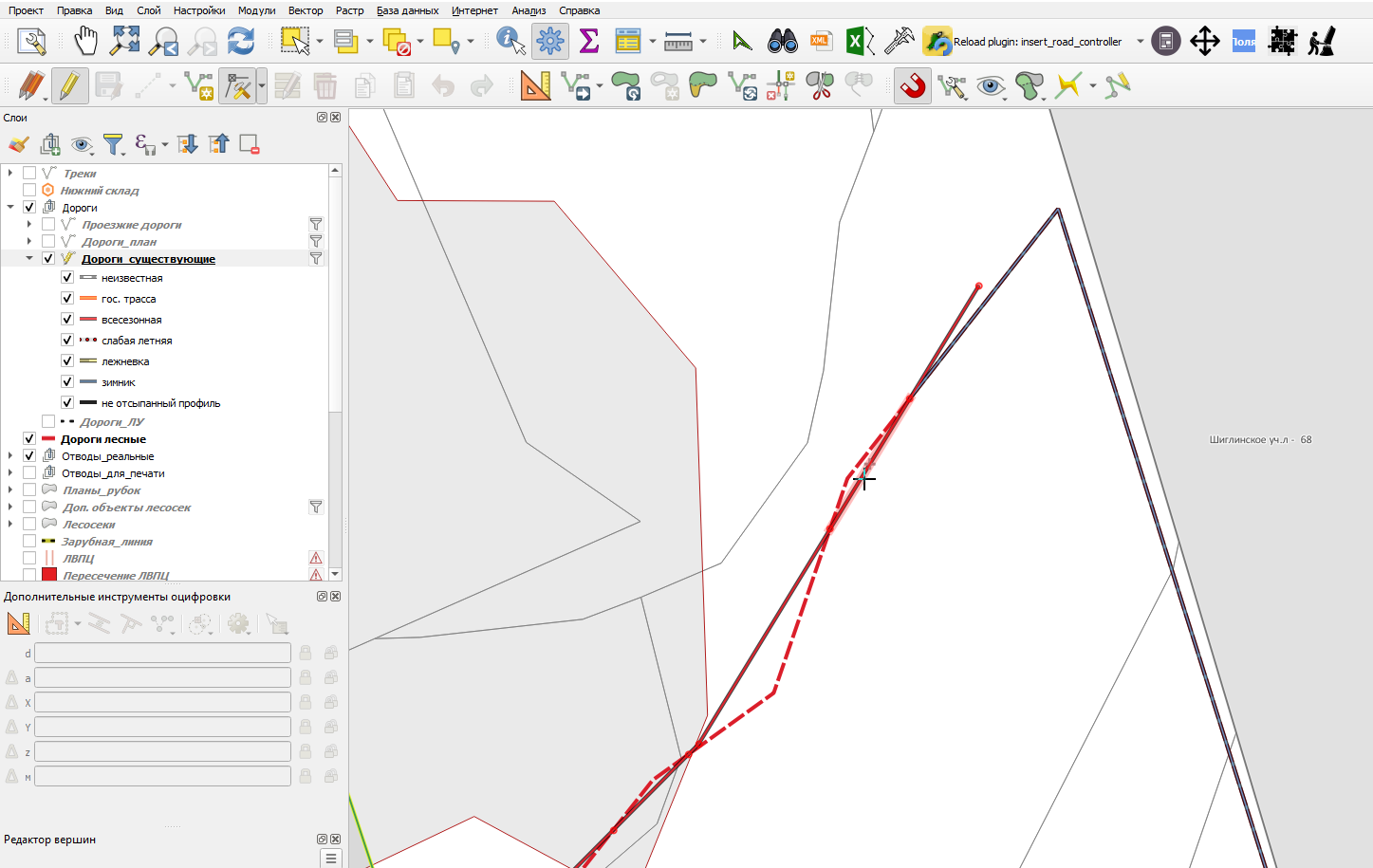Image resolution: width=1373 pixels, height=868 pixels.
Task: Expand the Проезжие дороги layer
Action: [29, 225]
